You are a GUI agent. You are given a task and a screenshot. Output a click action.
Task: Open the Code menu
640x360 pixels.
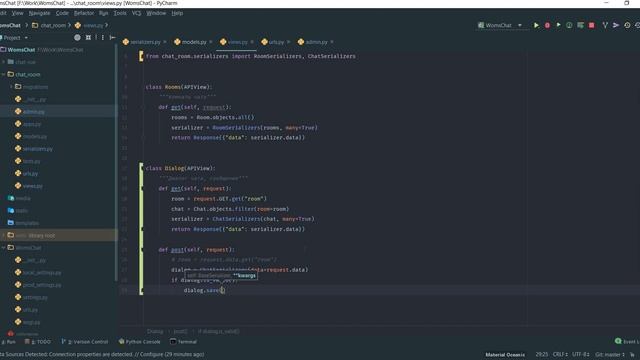click(x=62, y=13)
